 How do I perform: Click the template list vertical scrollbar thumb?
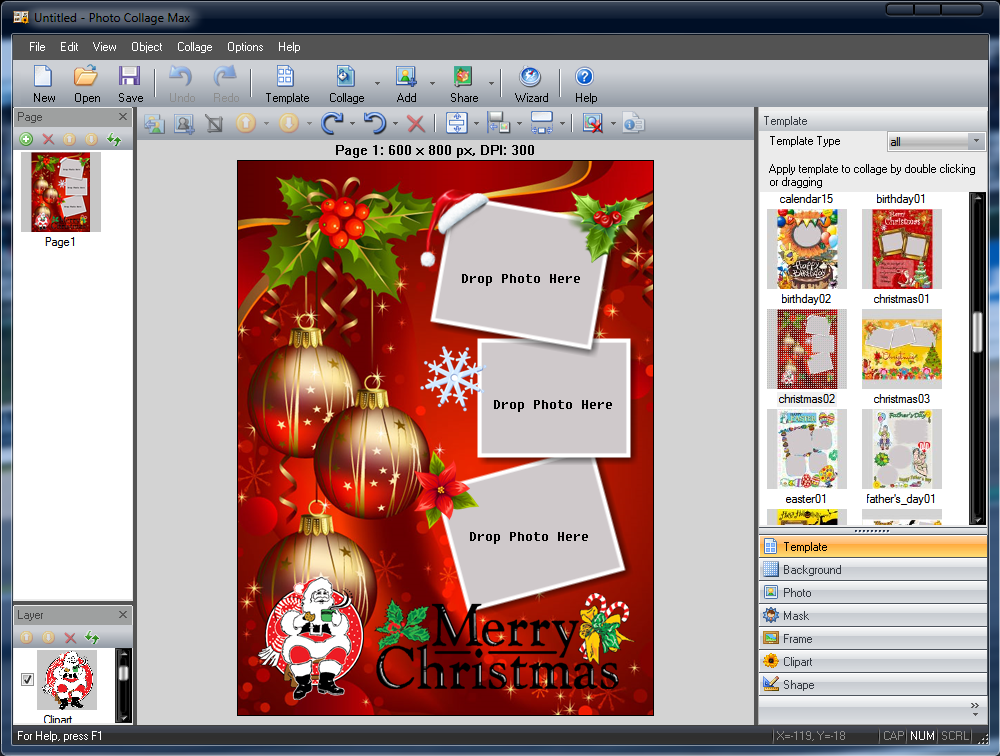click(x=977, y=332)
